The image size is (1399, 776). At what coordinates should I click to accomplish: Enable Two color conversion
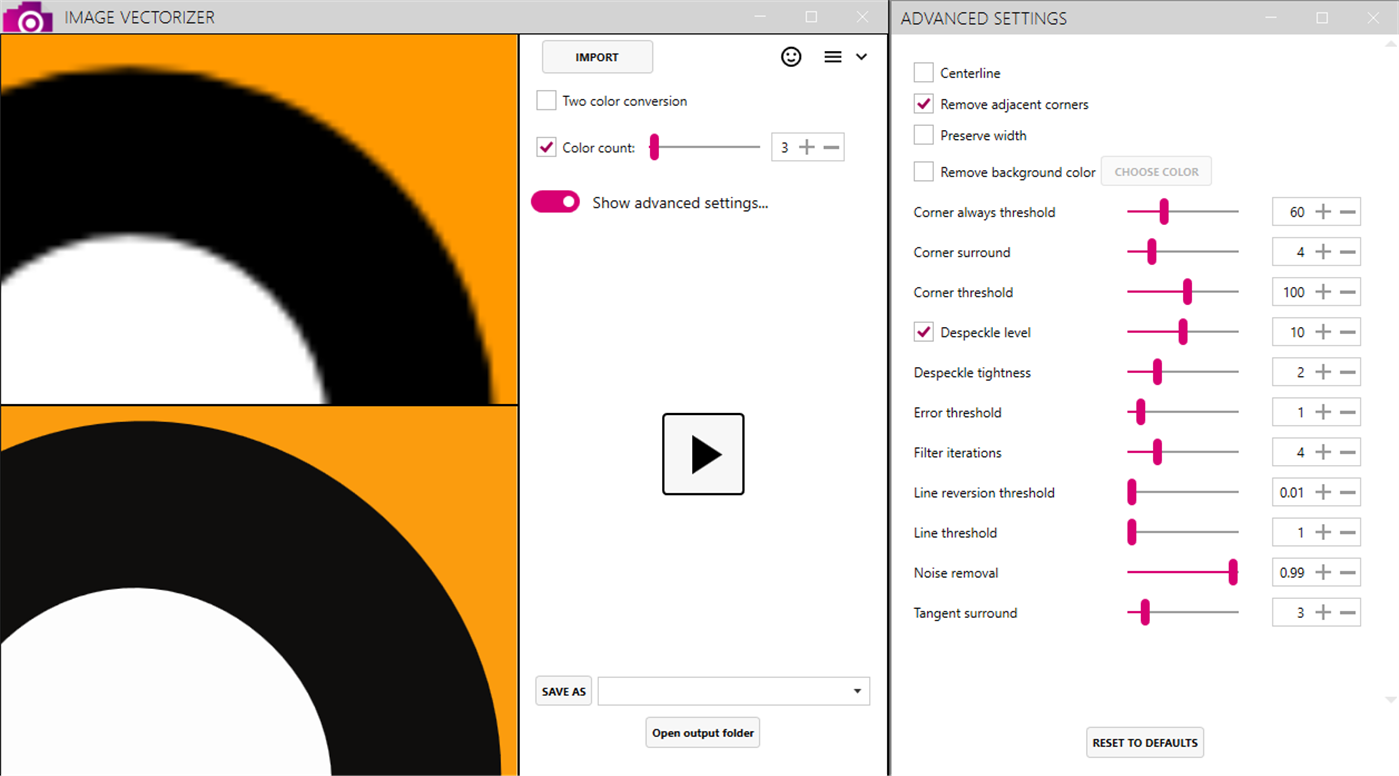tap(546, 100)
